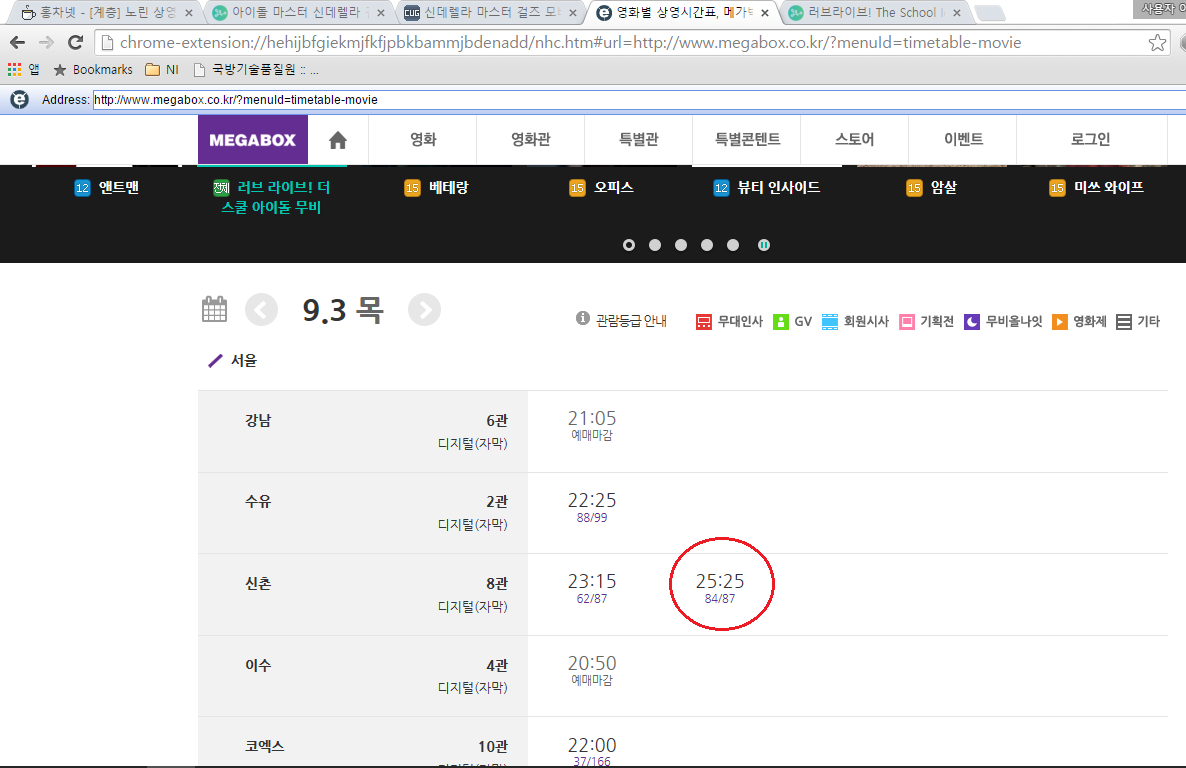
Task: Click the 서울 region heading
Action: point(244,361)
